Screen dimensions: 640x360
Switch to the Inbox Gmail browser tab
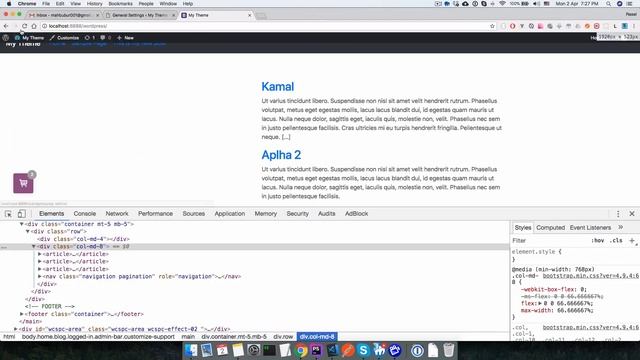tap(63, 15)
